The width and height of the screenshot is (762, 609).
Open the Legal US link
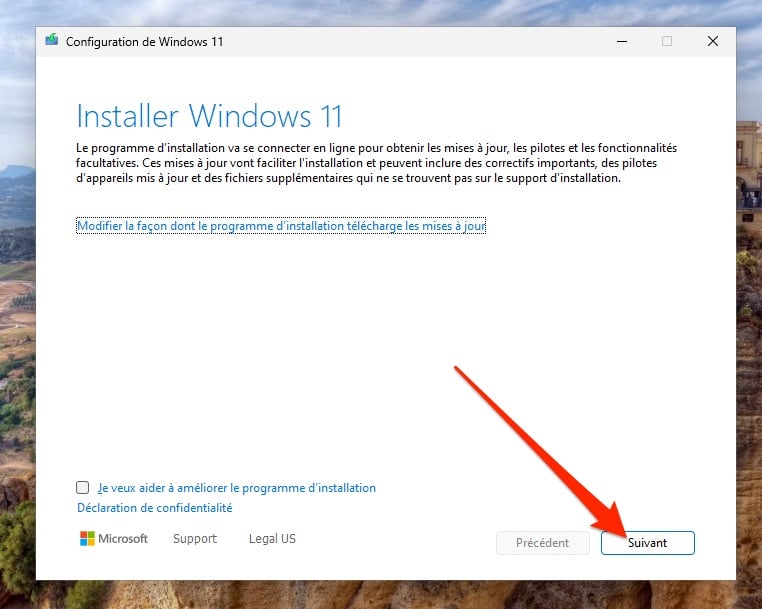272,539
